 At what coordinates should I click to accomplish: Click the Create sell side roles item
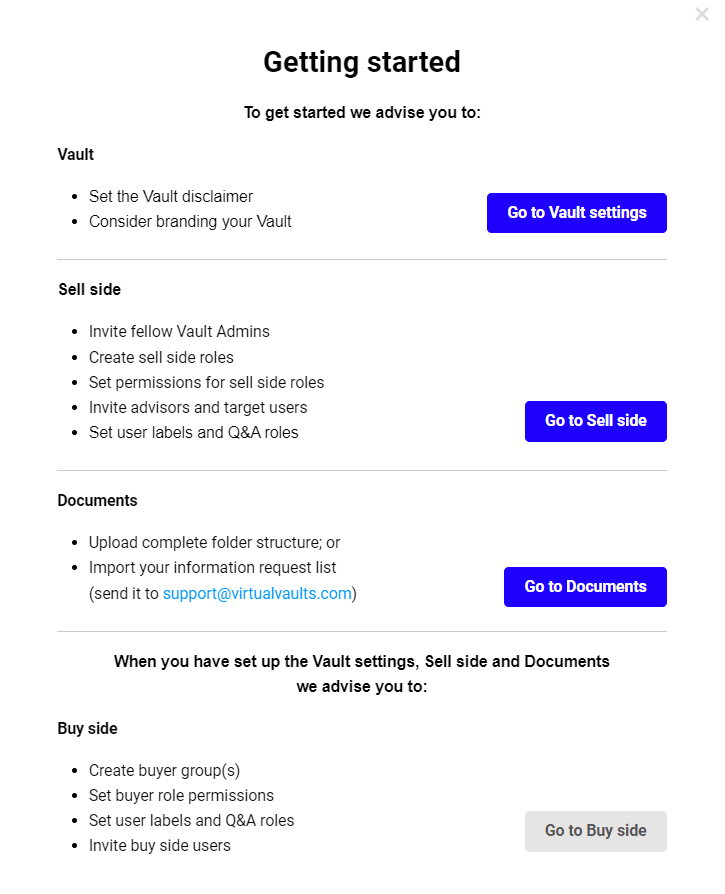click(x=161, y=357)
